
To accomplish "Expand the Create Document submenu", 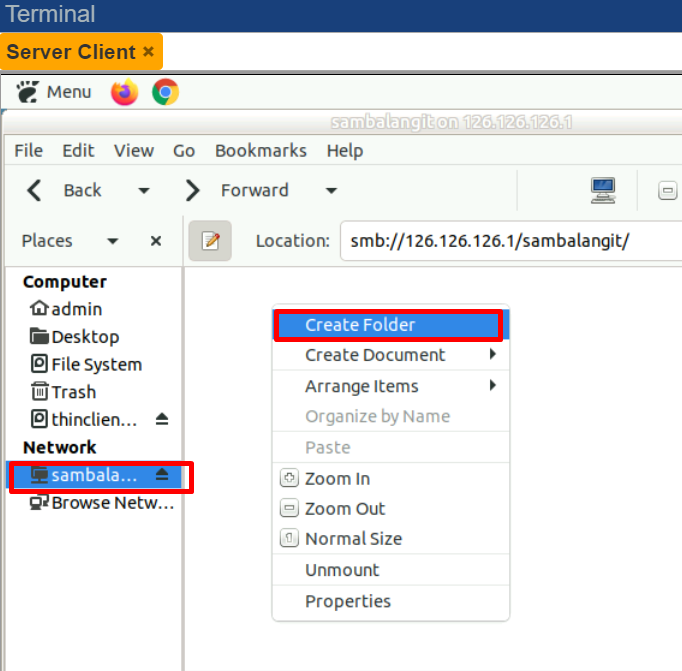I will pos(391,355).
